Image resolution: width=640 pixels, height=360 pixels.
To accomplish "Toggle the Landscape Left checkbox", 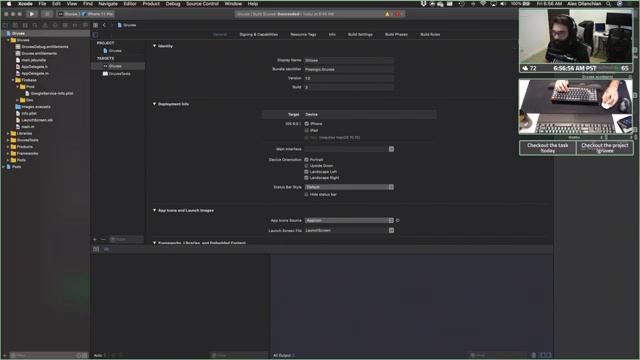I will click(307, 172).
